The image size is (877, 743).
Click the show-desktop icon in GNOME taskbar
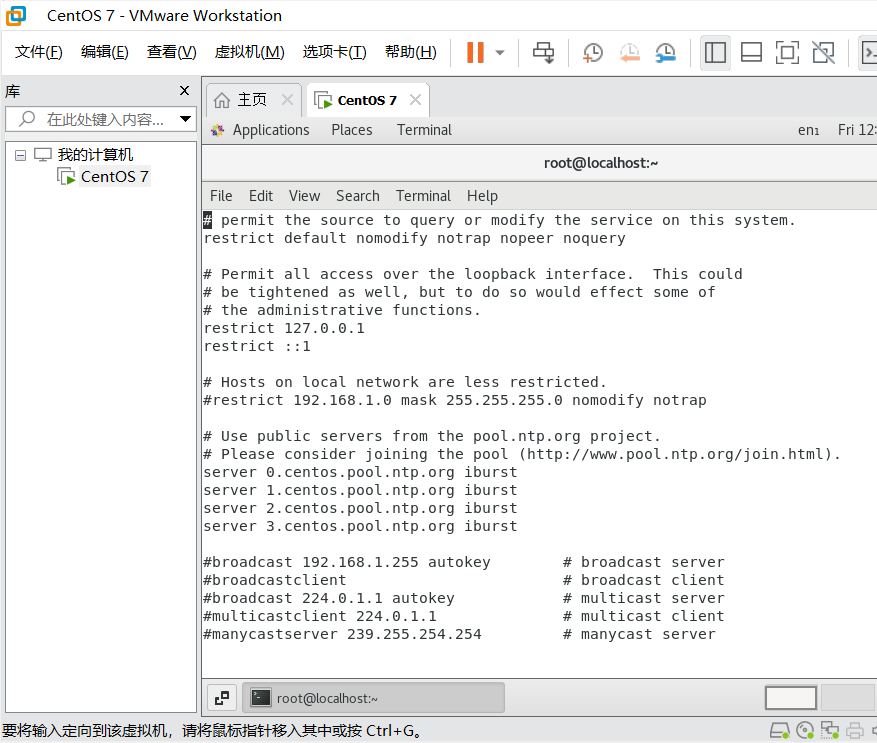[222, 698]
